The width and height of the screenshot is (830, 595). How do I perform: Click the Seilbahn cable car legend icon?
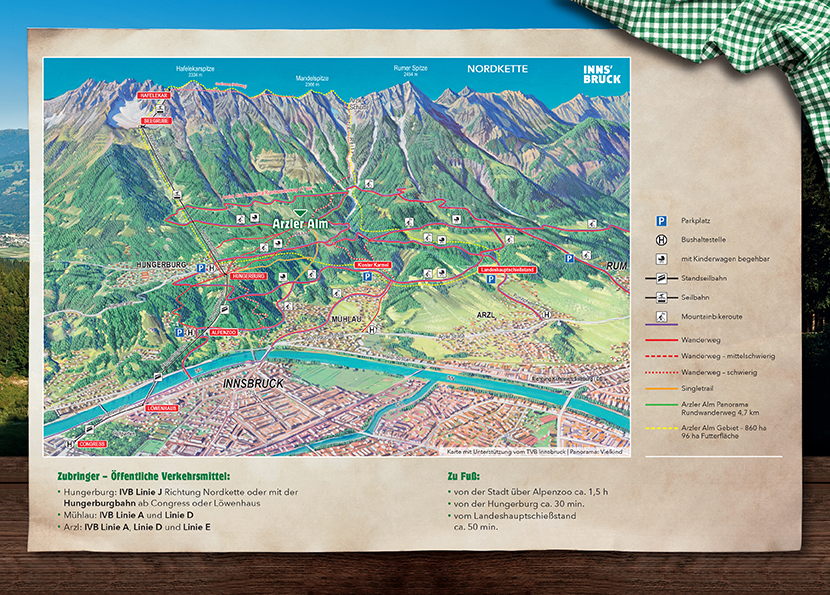coord(661,298)
